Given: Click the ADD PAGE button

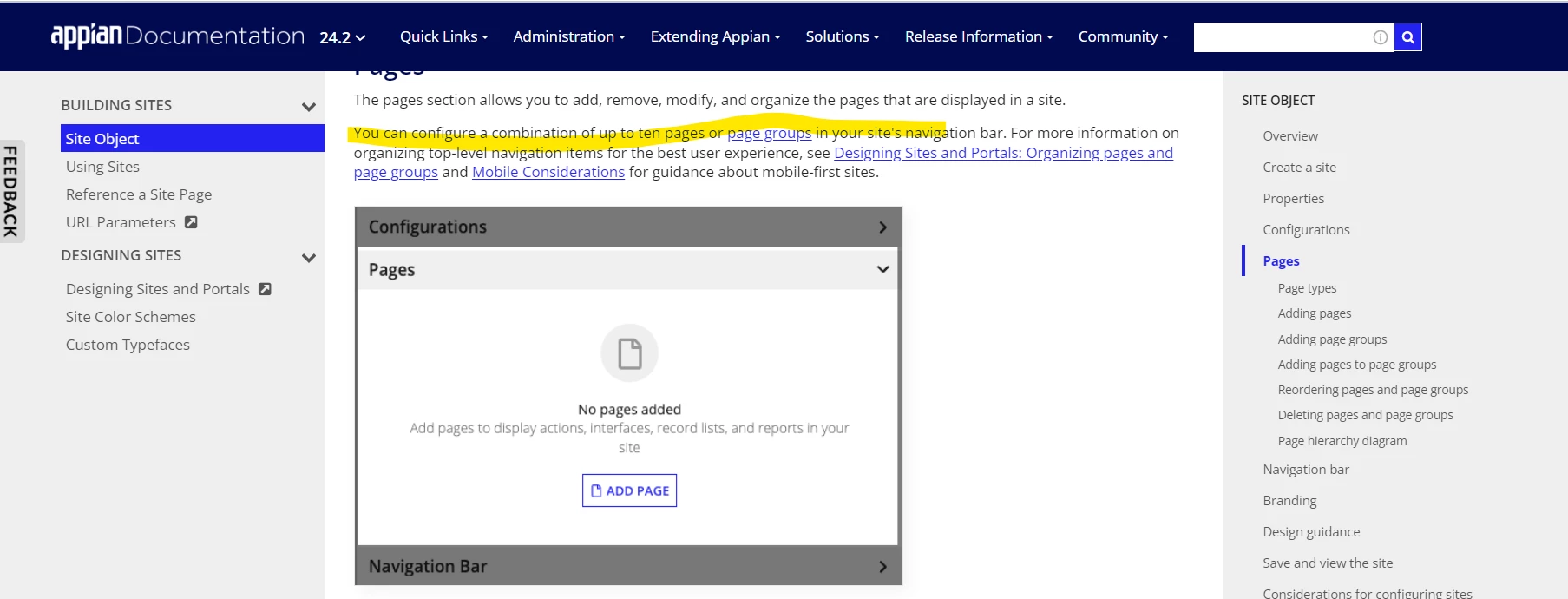Looking at the screenshot, I should tap(629, 490).
